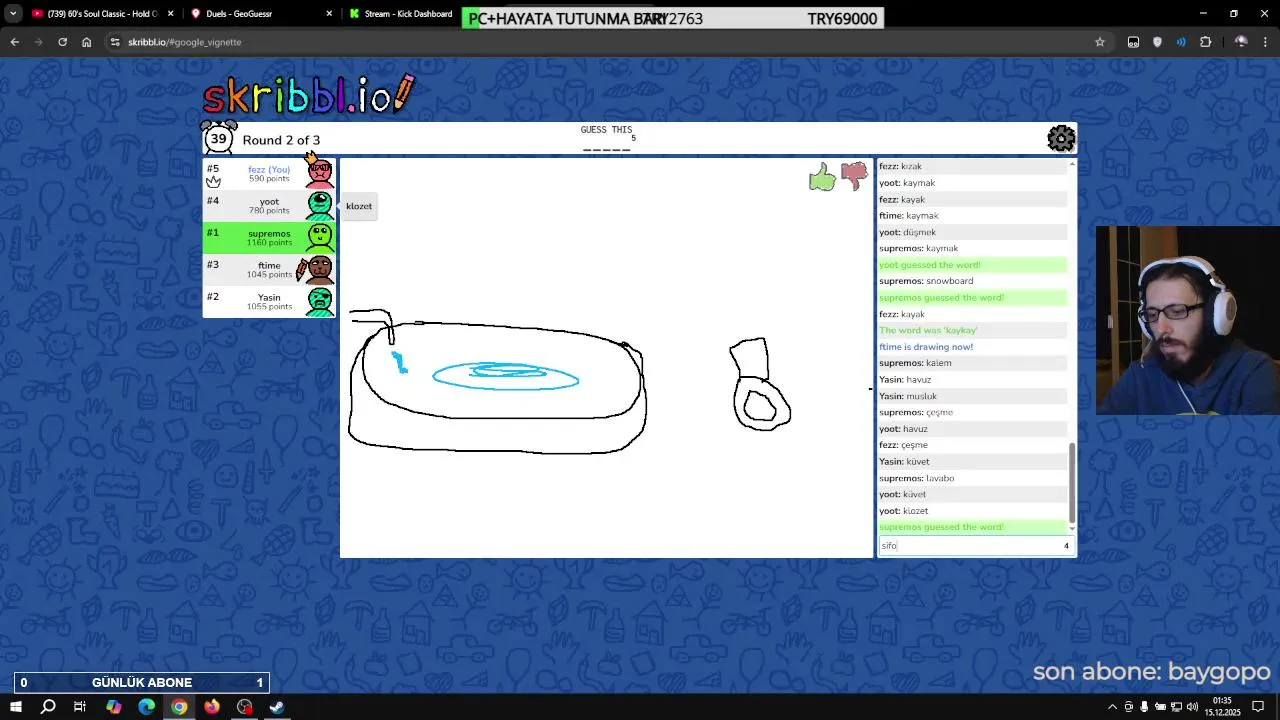Select ftime's brown avatar
Image resolution: width=1280 pixels, height=720 pixels.
[x=318, y=269]
